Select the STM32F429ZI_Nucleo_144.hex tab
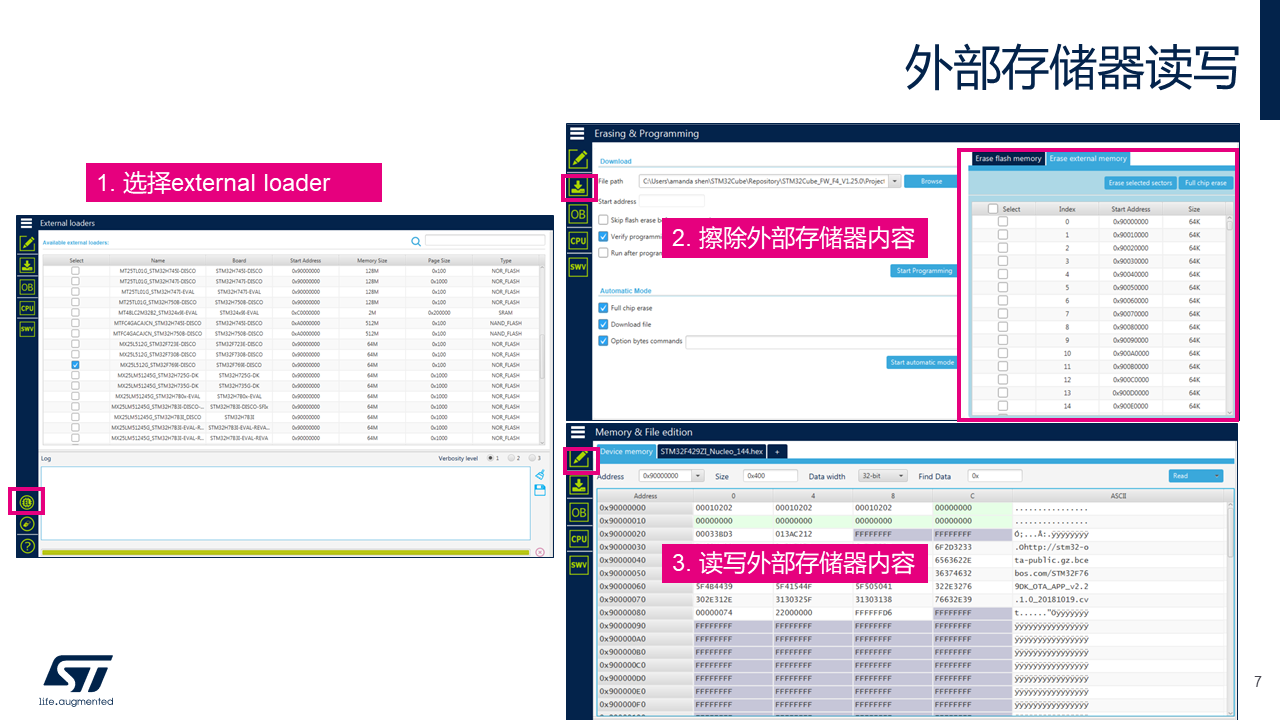The width and height of the screenshot is (1280, 720). [712, 451]
